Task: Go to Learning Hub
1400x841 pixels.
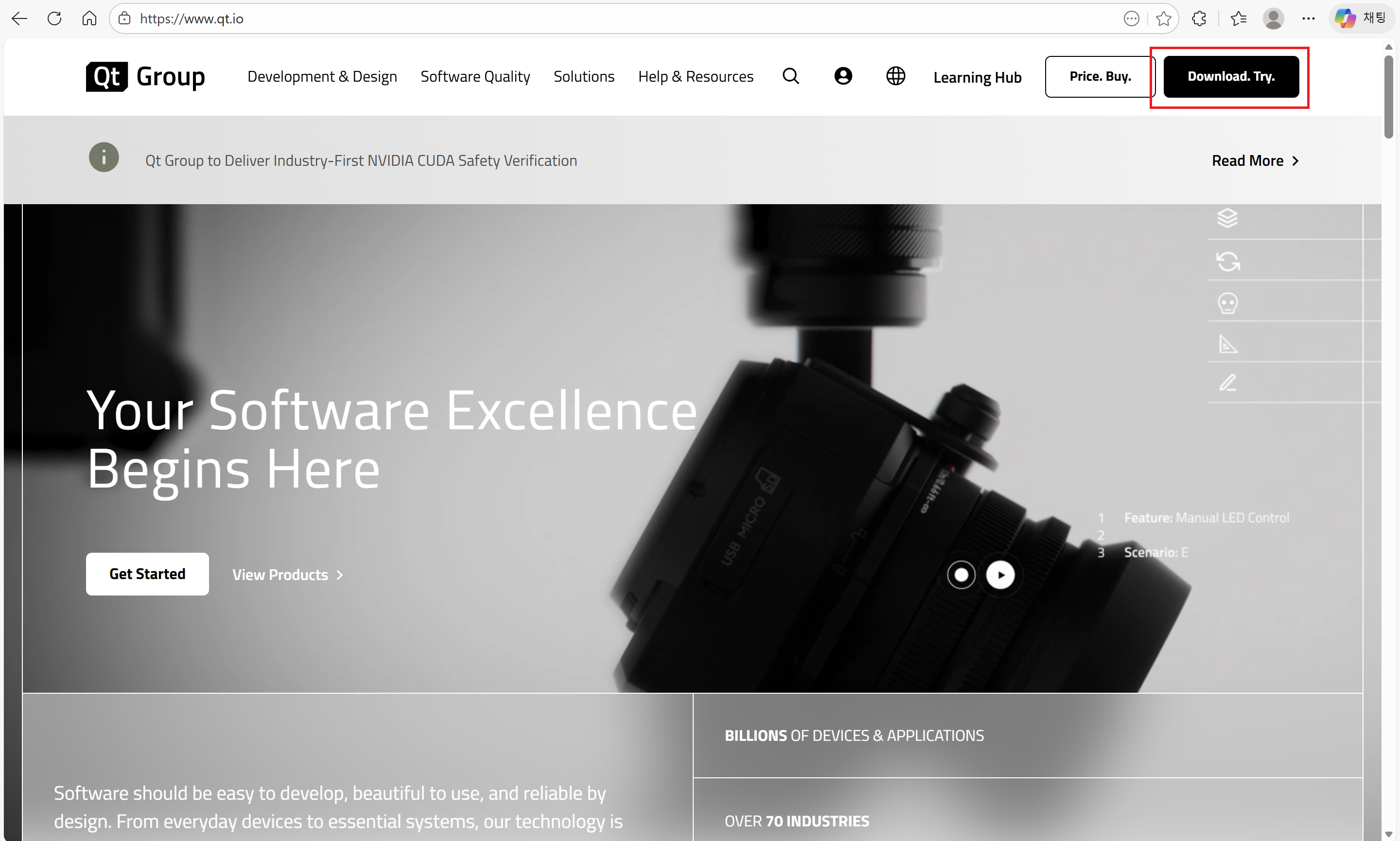Action: click(x=977, y=77)
